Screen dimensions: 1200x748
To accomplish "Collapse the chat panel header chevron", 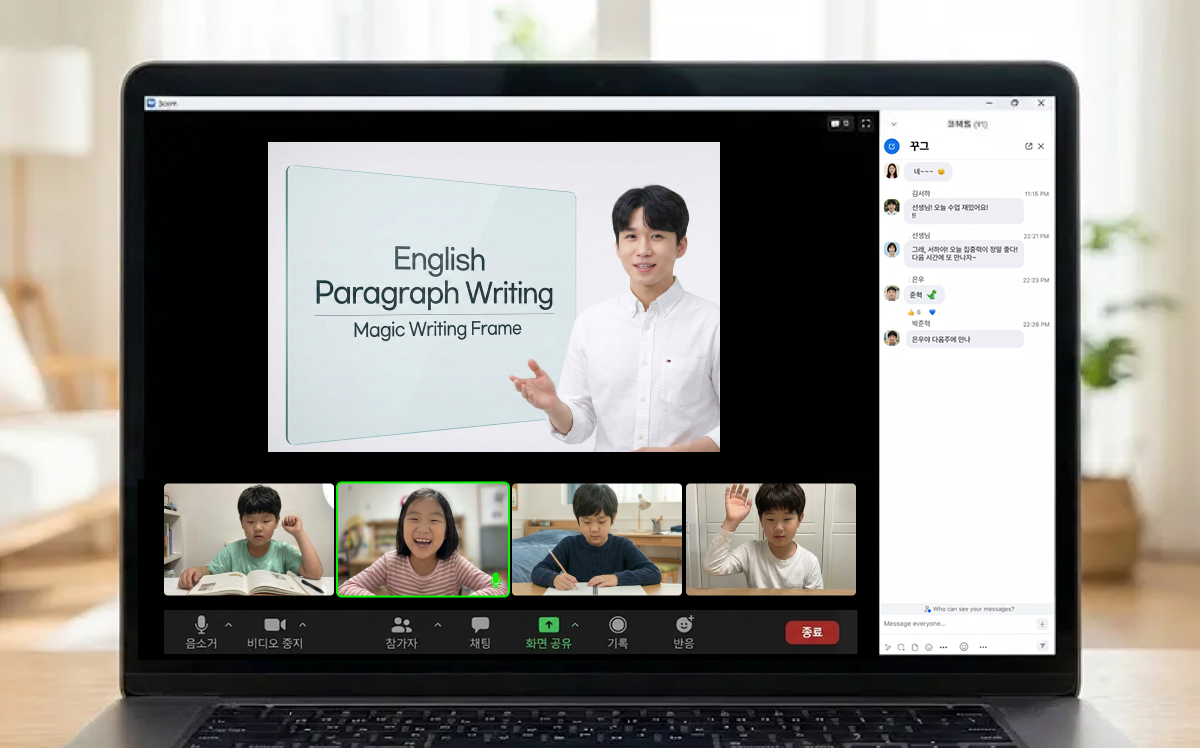I will pyautogui.click(x=893, y=124).
